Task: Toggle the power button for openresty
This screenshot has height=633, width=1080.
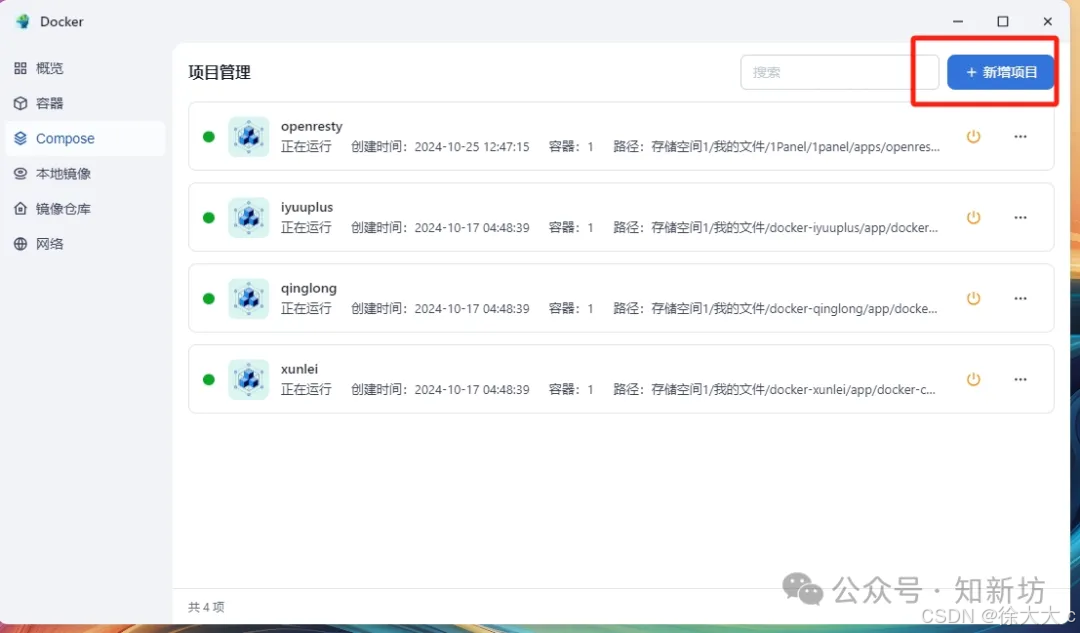Action: (973, 137)
